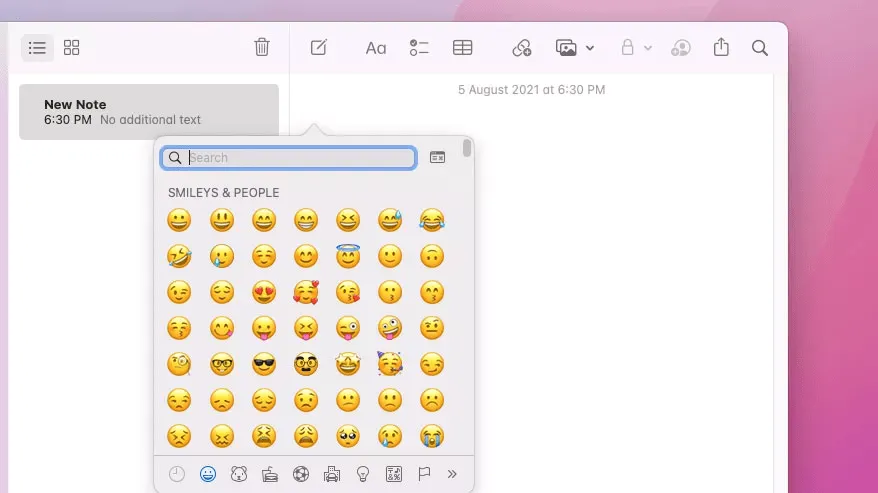Click the magnifying glass search icon in the toolbar
The image size is (878, 493).
click(x=760, y=47)
